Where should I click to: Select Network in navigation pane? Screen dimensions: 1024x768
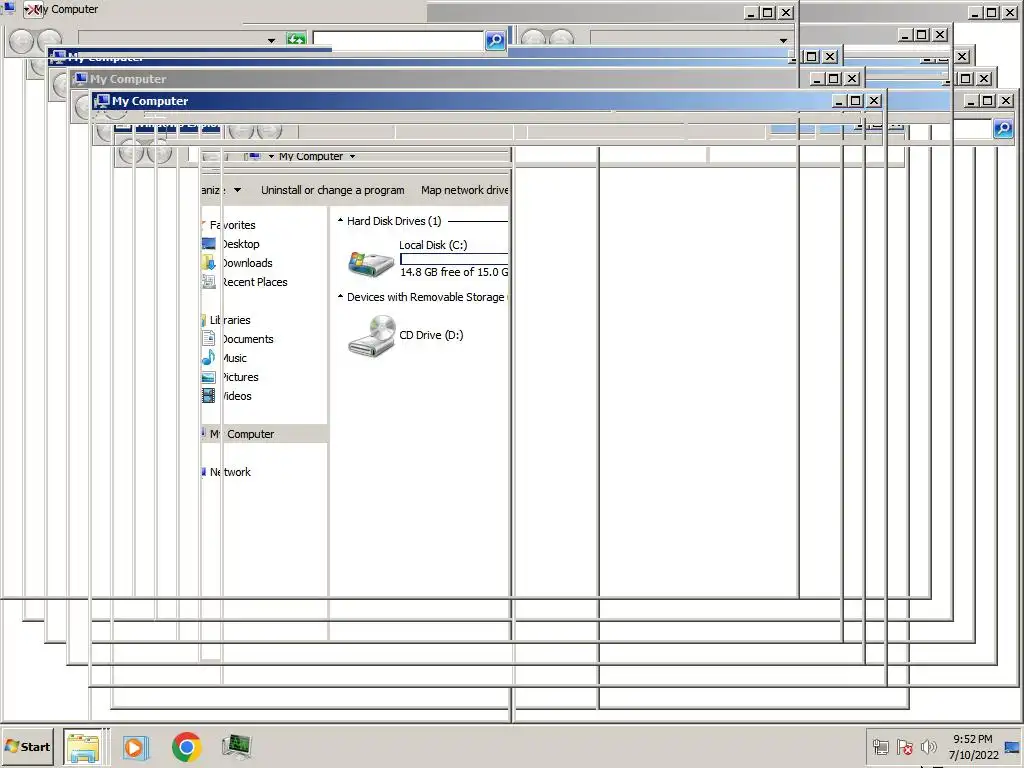click(x=230, y=472)
